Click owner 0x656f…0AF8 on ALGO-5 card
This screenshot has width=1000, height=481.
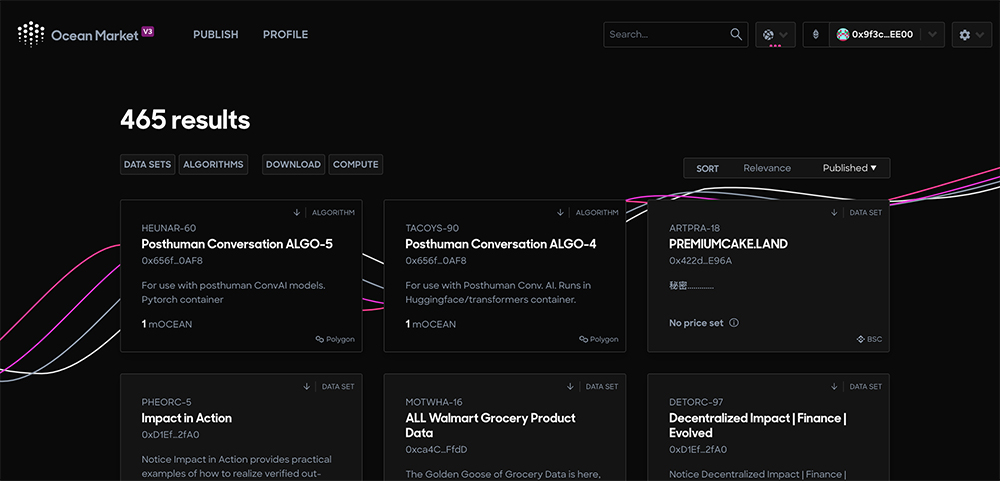click(x=172, y=260)
